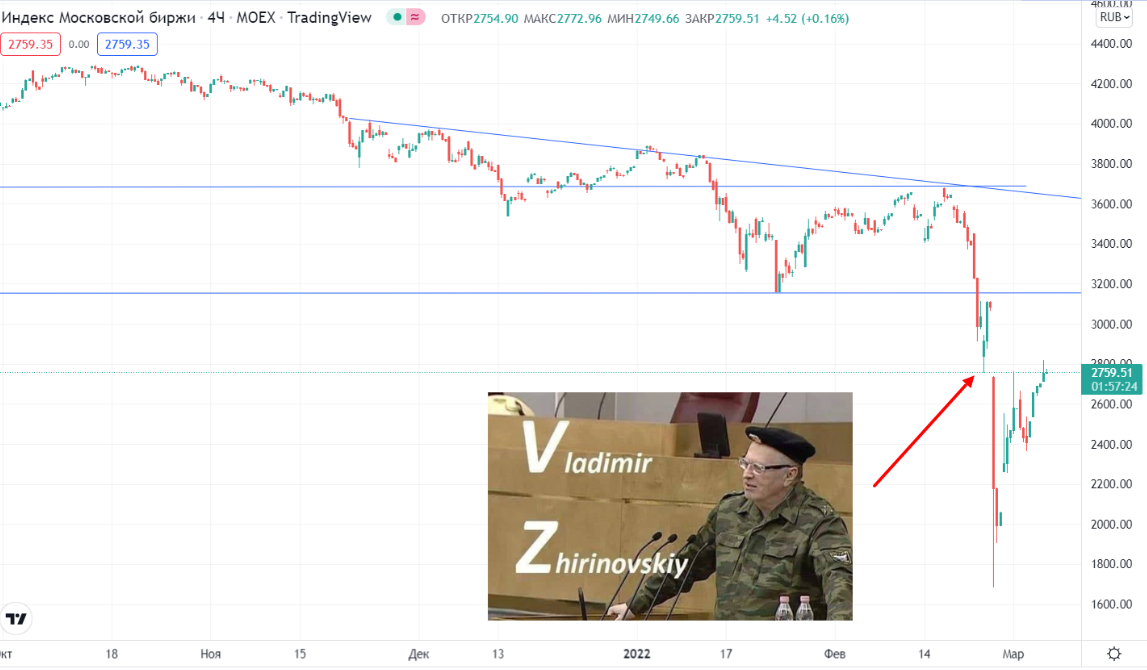
Task: Click the blue buy price 2759.35
Action: pyautogui.click(x=127, y=45)
